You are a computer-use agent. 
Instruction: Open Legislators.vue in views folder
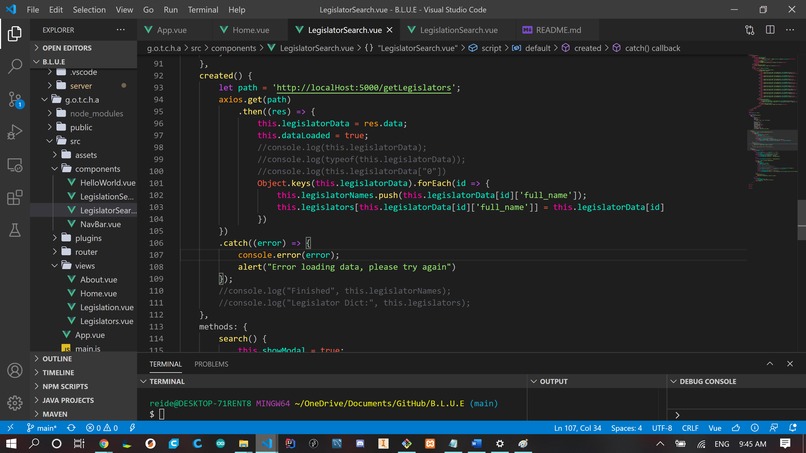coord(84,321)
